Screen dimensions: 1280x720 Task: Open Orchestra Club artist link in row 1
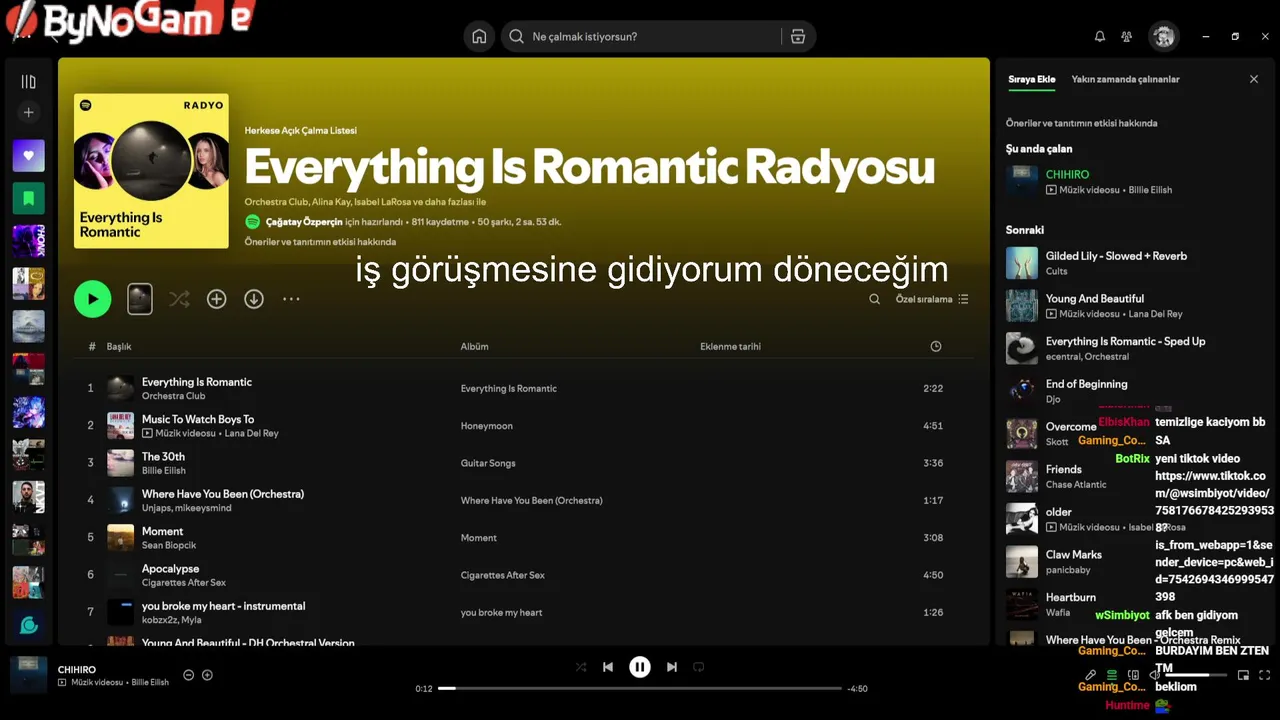173,396
